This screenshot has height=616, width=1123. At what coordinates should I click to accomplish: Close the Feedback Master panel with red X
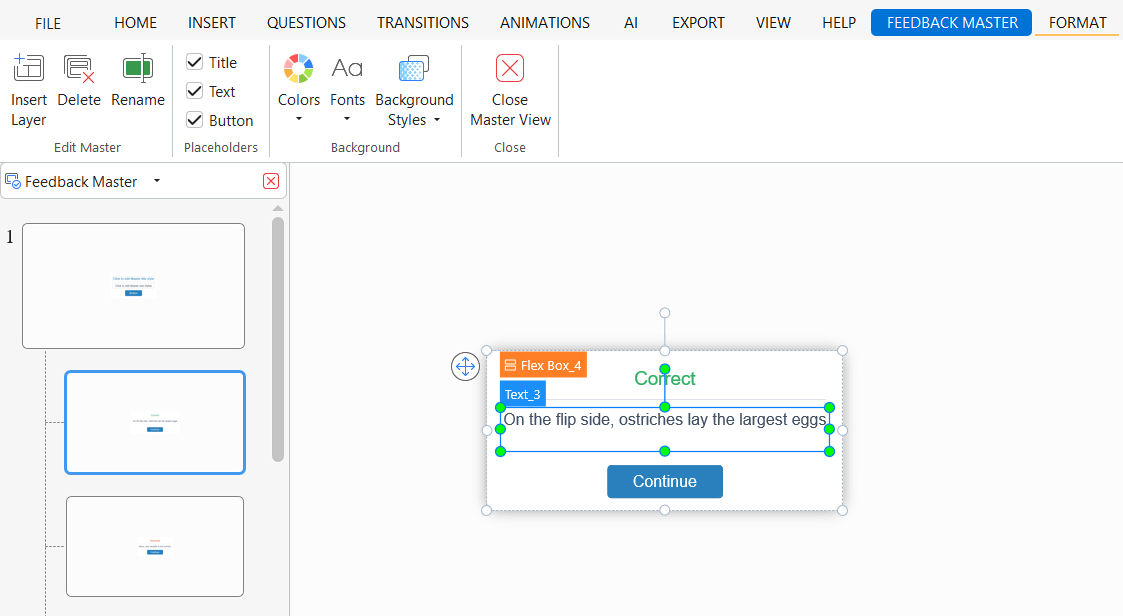[x=271, y=181]
